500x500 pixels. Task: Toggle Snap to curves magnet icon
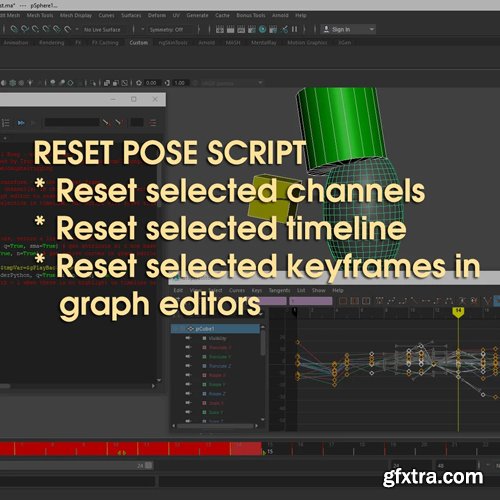(x=25, y=29)
